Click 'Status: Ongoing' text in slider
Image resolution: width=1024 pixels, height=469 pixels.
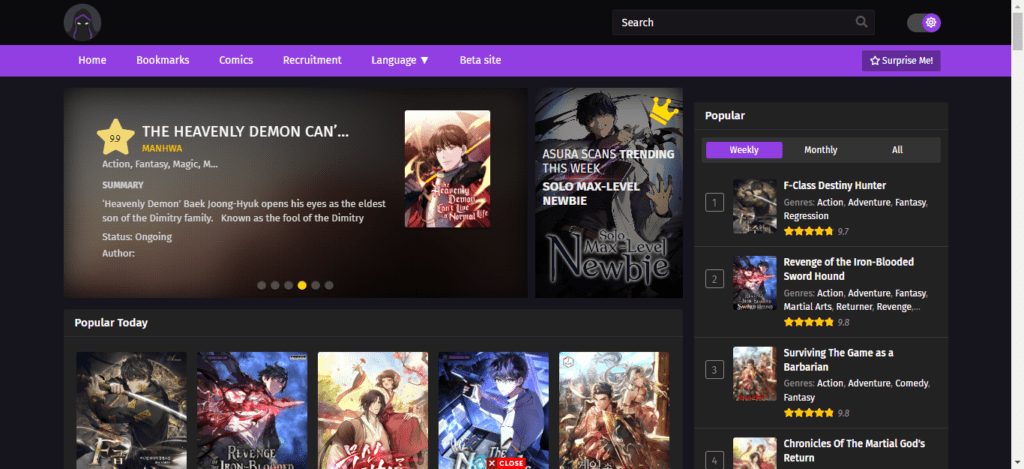137,236
